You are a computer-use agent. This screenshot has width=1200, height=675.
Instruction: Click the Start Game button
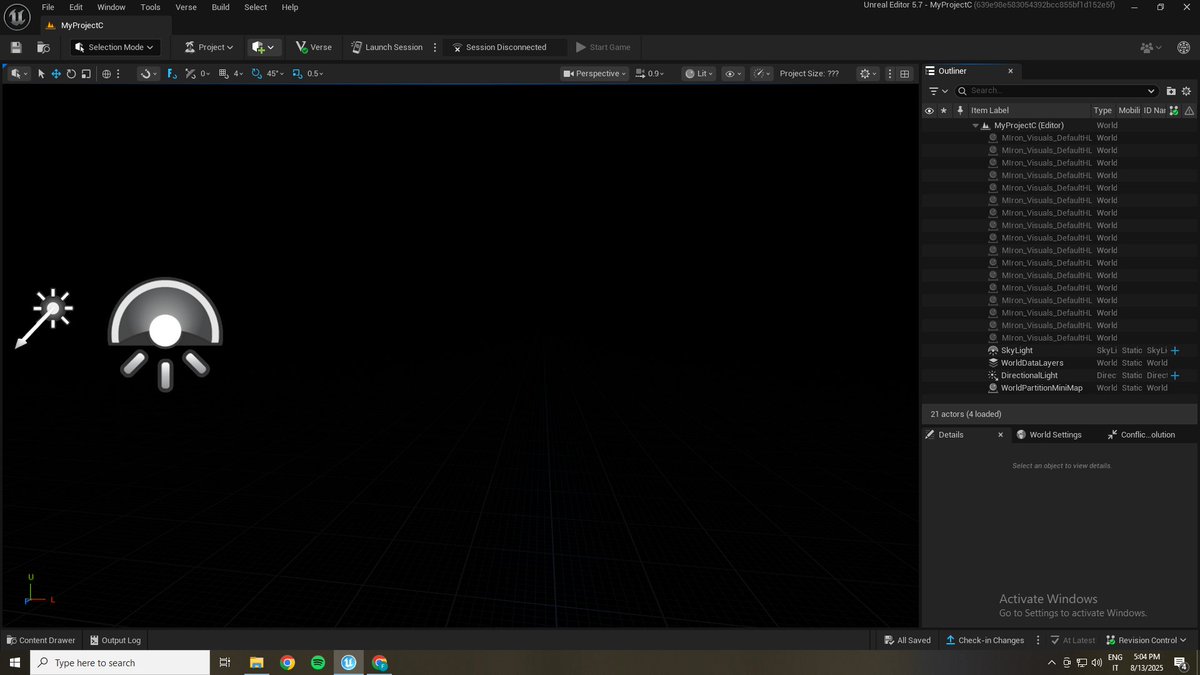[603, 47]
